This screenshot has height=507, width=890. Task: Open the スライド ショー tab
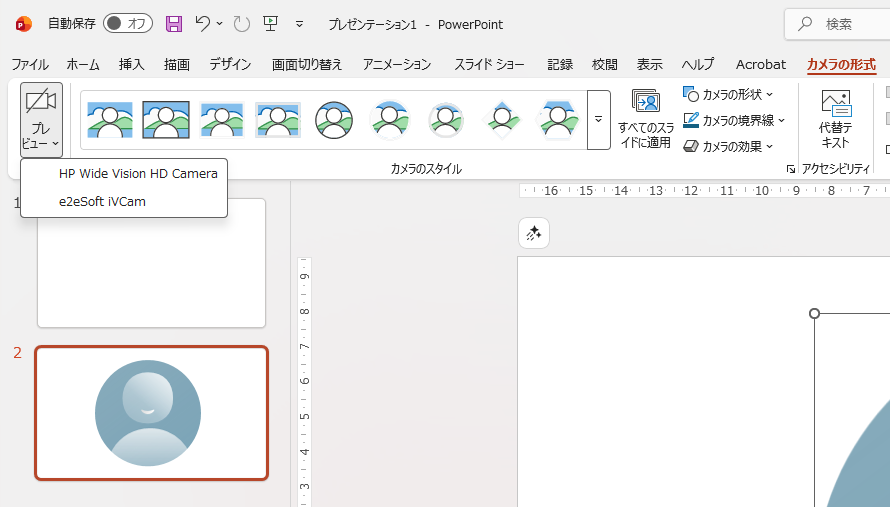tap(489, 65)
